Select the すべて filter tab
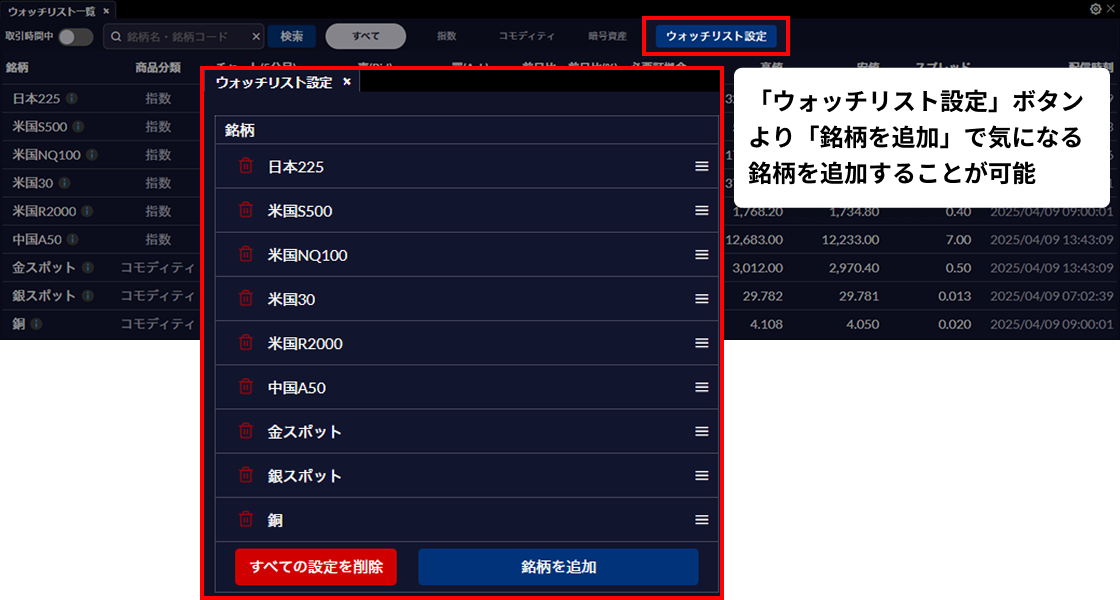Viewport: 1120px width, 600px height. 365,37
